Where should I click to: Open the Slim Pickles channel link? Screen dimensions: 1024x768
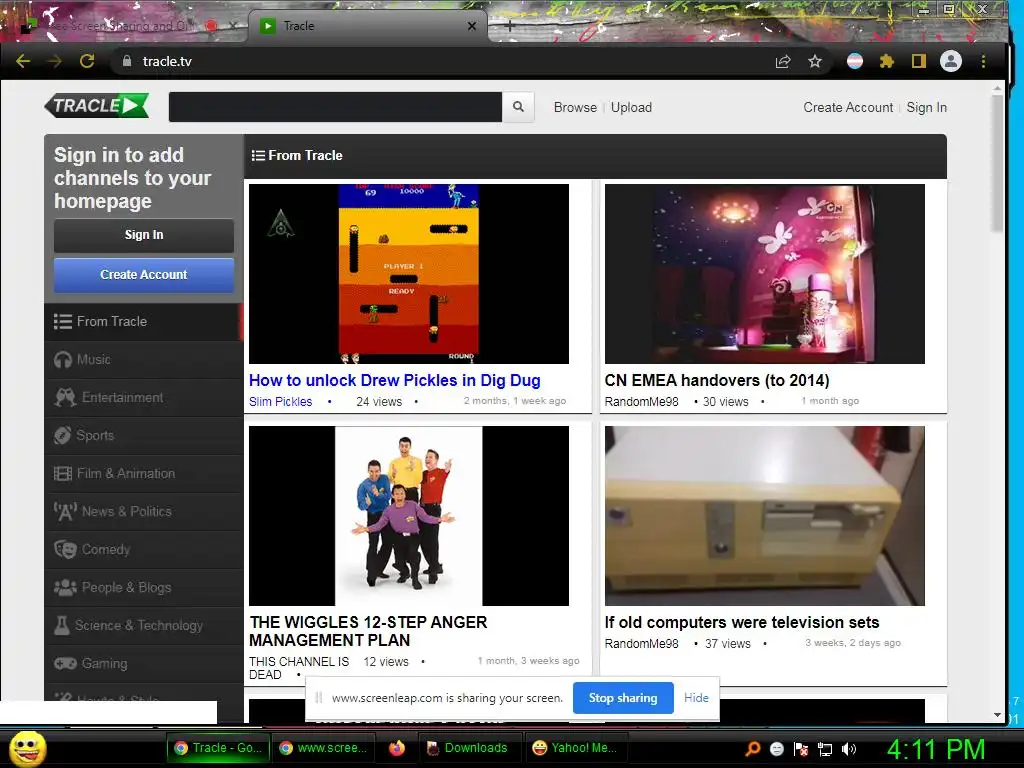pyautogui.click(x=280, y=402)
